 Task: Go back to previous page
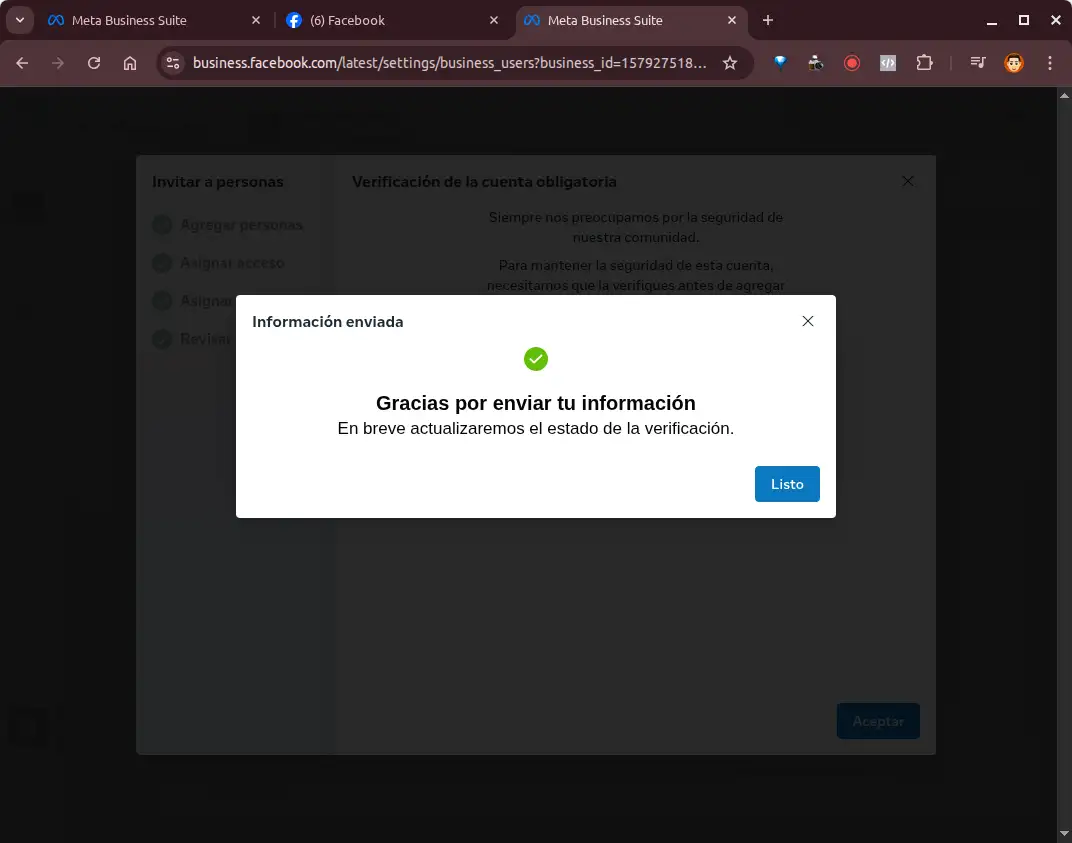pyautogui.click(x=22, y=63)
